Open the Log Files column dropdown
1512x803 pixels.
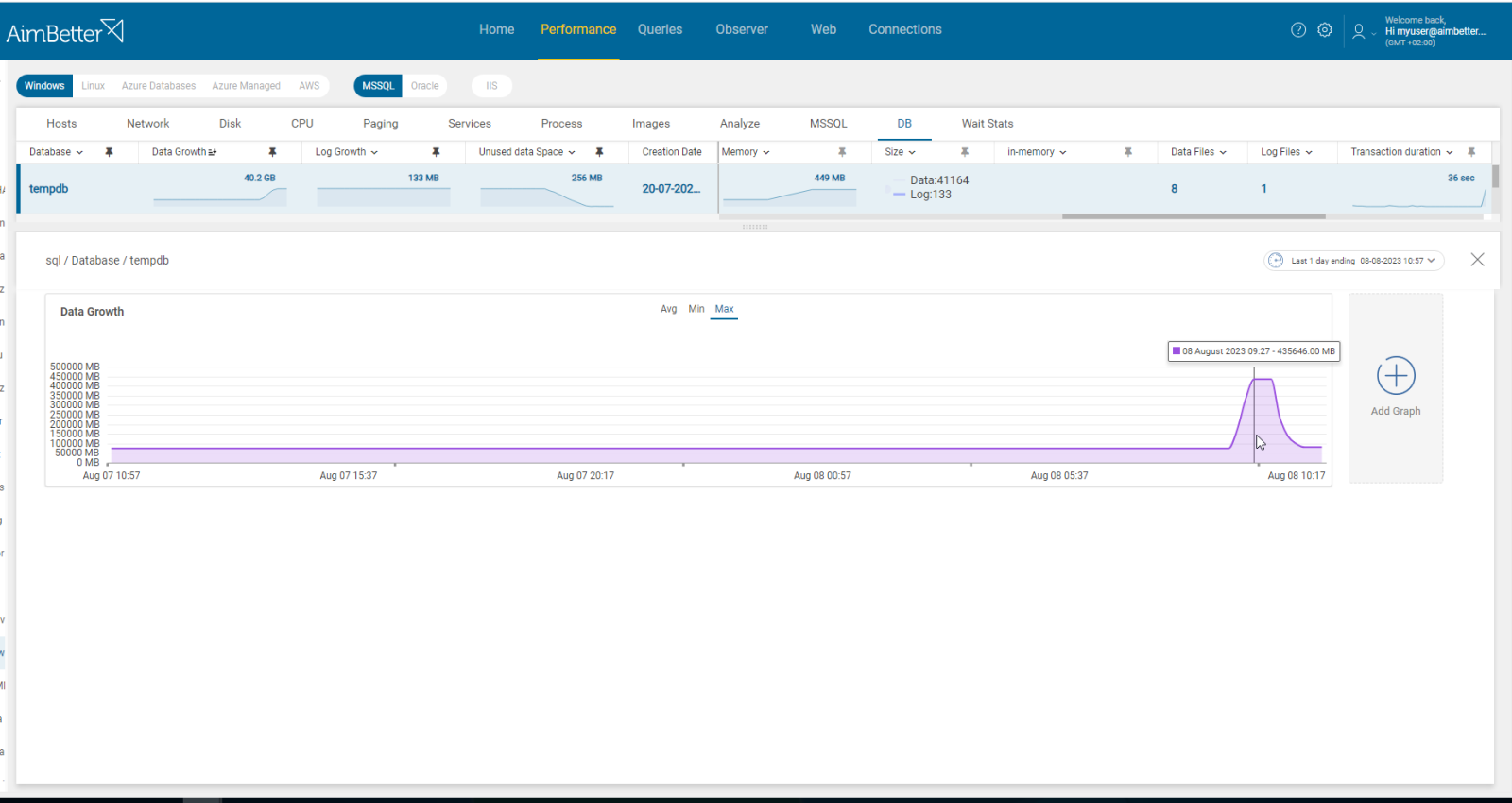click(x=1309, y=152)
